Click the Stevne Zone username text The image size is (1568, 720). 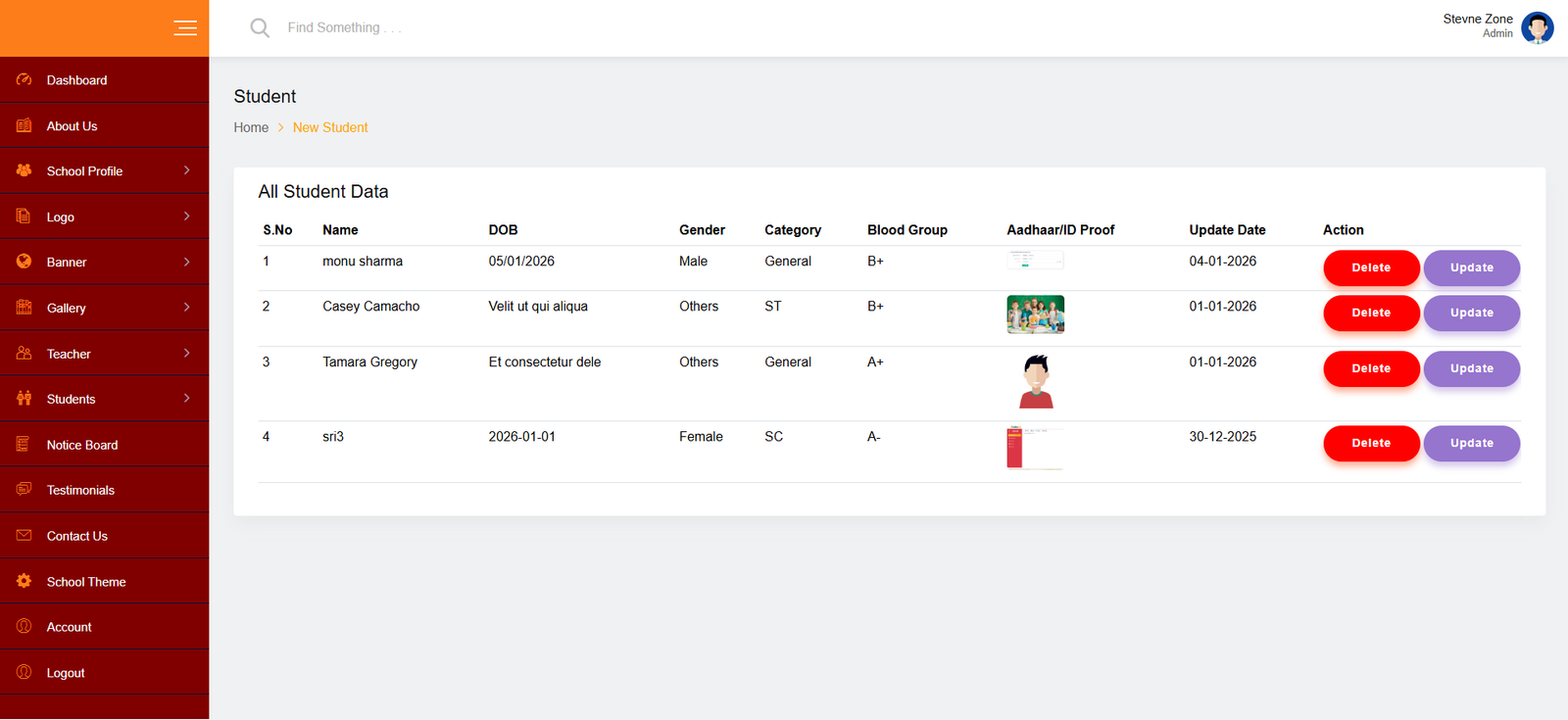(x=1478, y=19)
